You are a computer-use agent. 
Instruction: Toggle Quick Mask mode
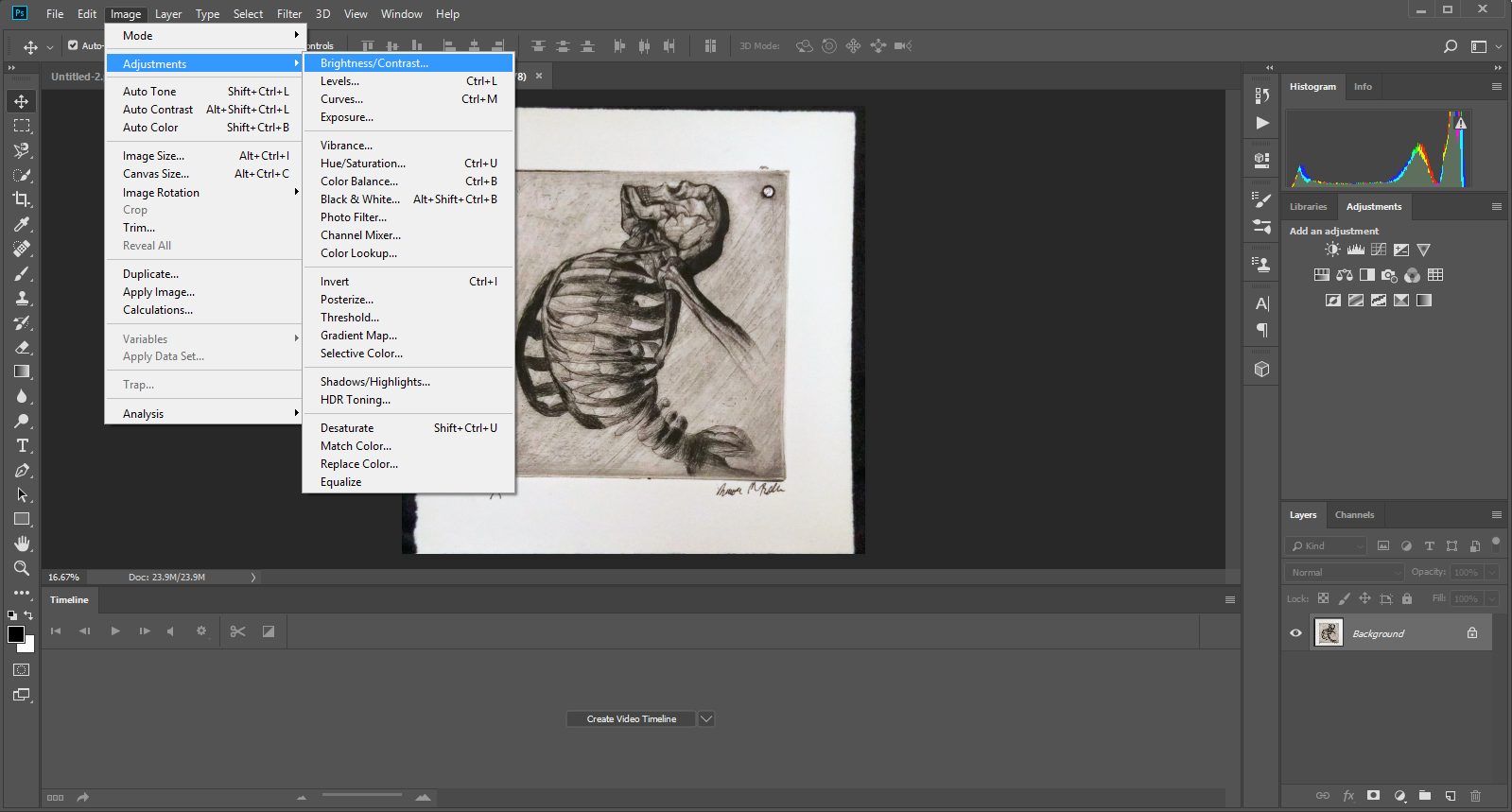coord(22,669)
